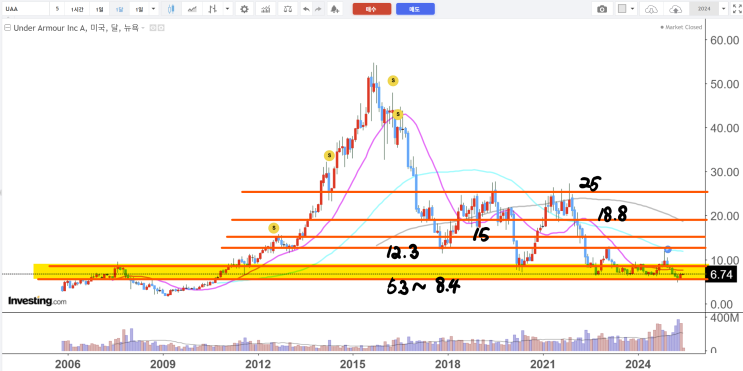Click the current price label 6.74

click(x=721, y=274)
